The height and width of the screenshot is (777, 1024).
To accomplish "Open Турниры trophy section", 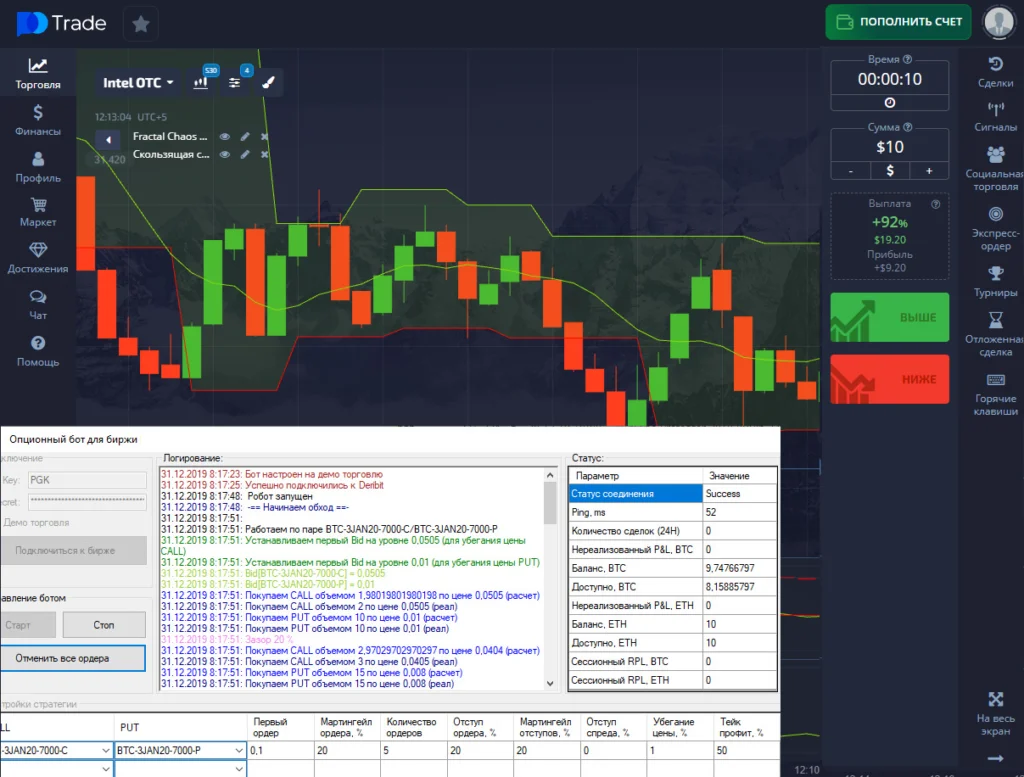I will click(x=995, y=281).
